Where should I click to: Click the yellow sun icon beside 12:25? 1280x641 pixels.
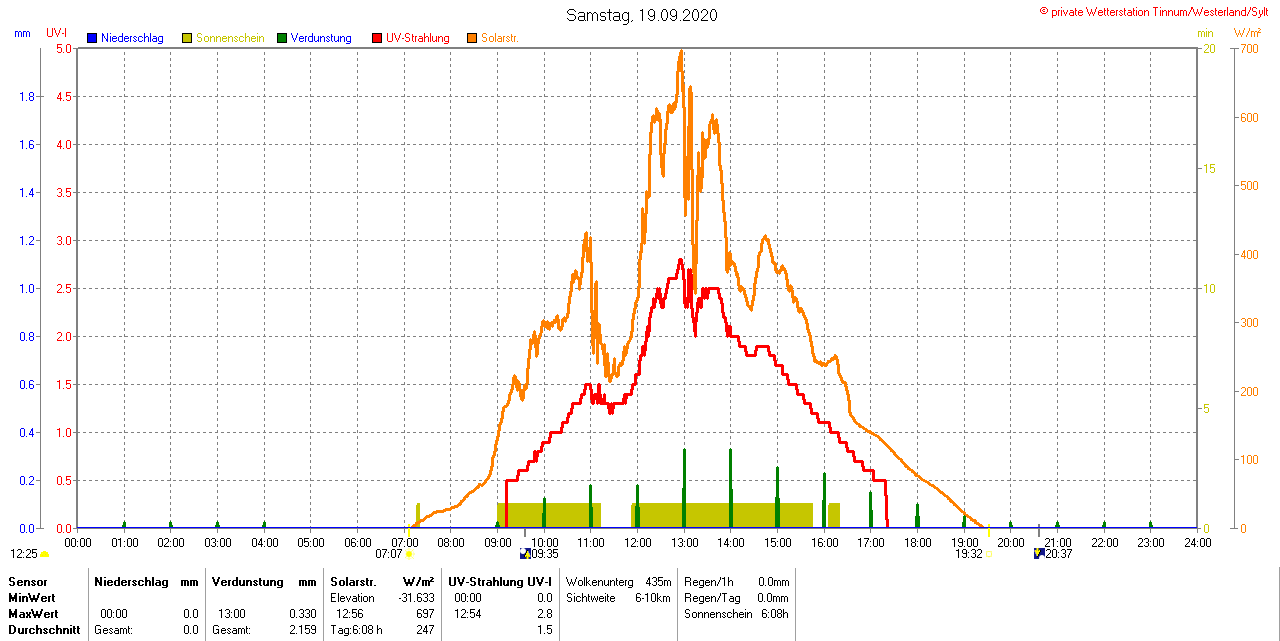click(x=44, y=554)
